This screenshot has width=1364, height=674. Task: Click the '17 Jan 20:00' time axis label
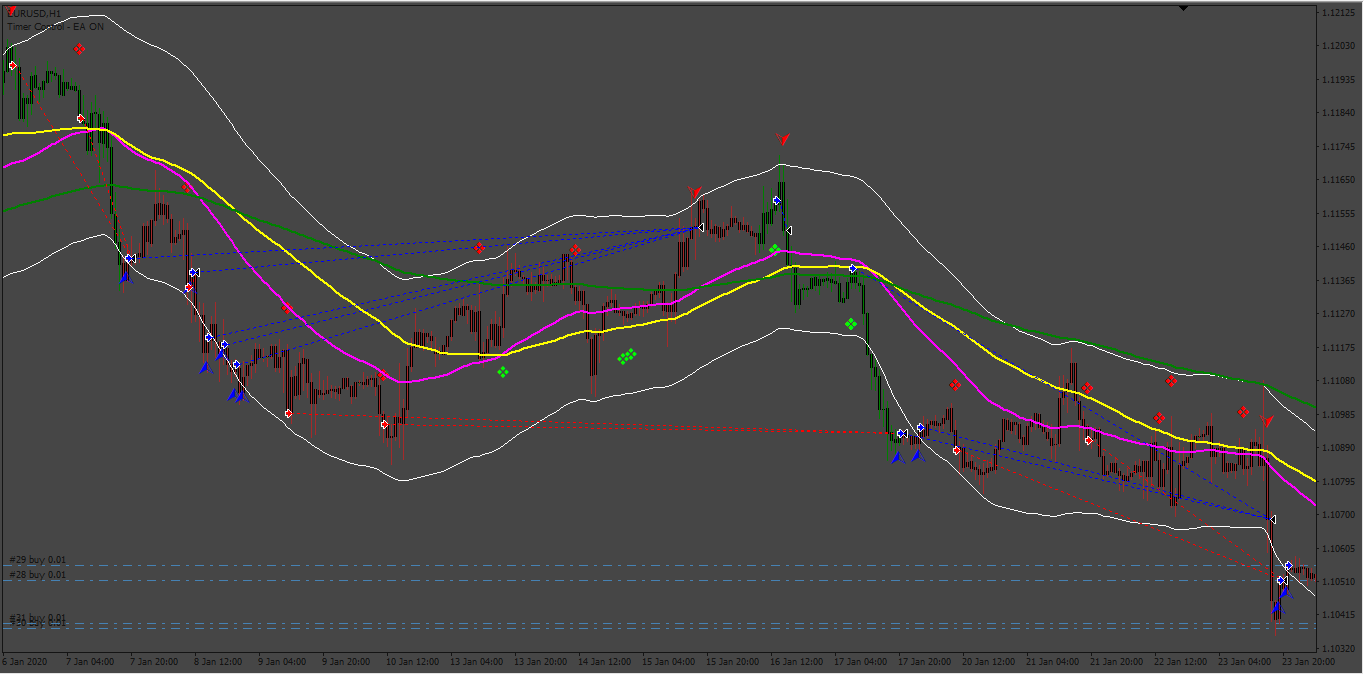[x=924, y=662]
